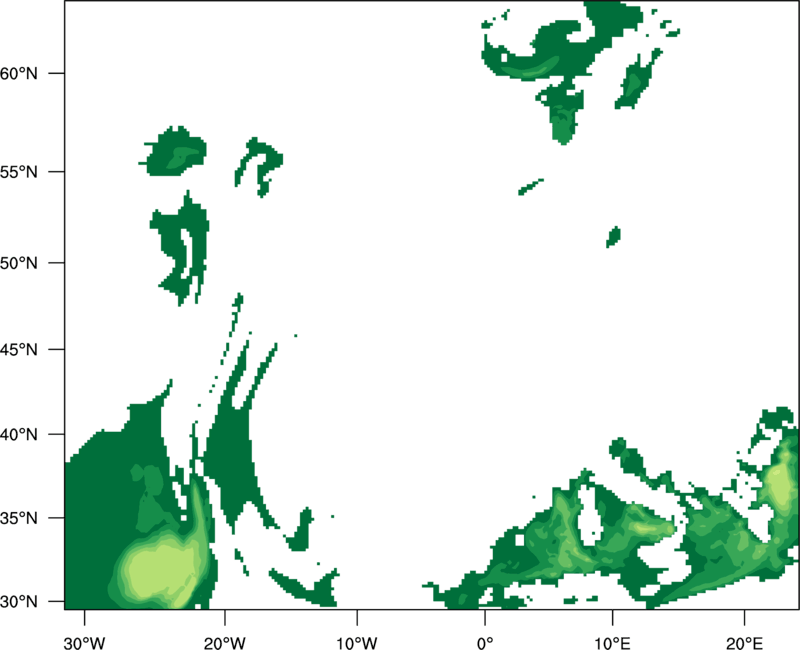Click the 35°N latitude label
Screen dimensions: 800x650
(18, 518)
